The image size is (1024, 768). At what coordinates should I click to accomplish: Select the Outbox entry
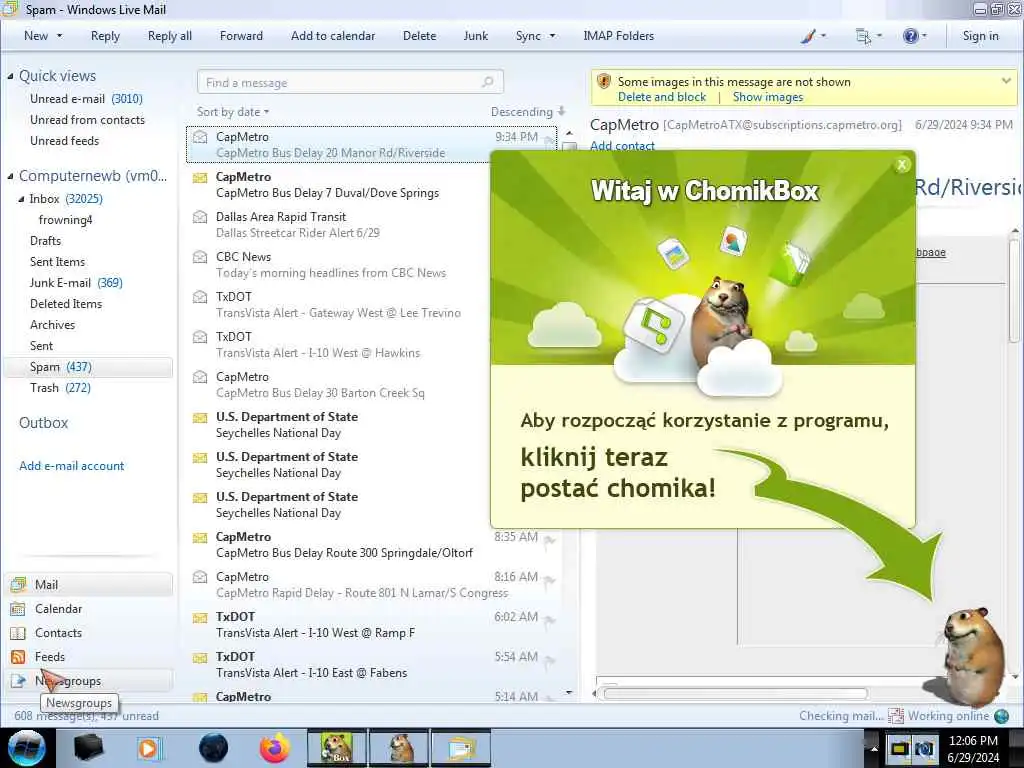(x=43, y=423)
